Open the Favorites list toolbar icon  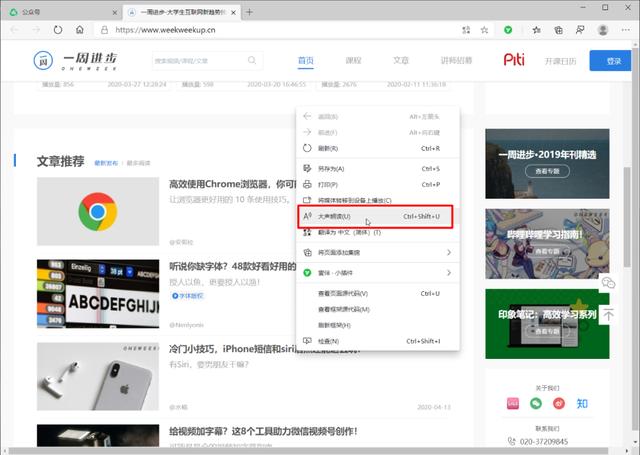537,30
